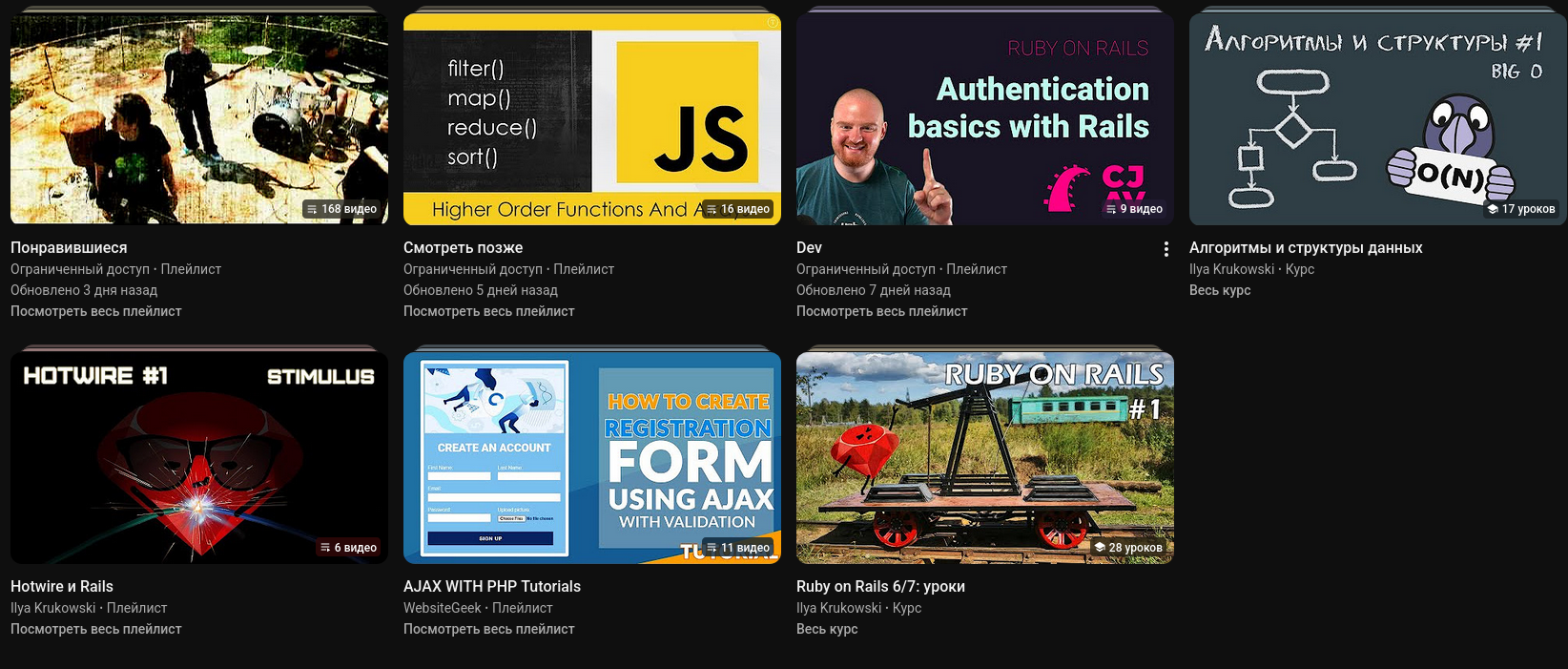Click the 9 видео badge on Dev thumbnail

[1134, 209]
